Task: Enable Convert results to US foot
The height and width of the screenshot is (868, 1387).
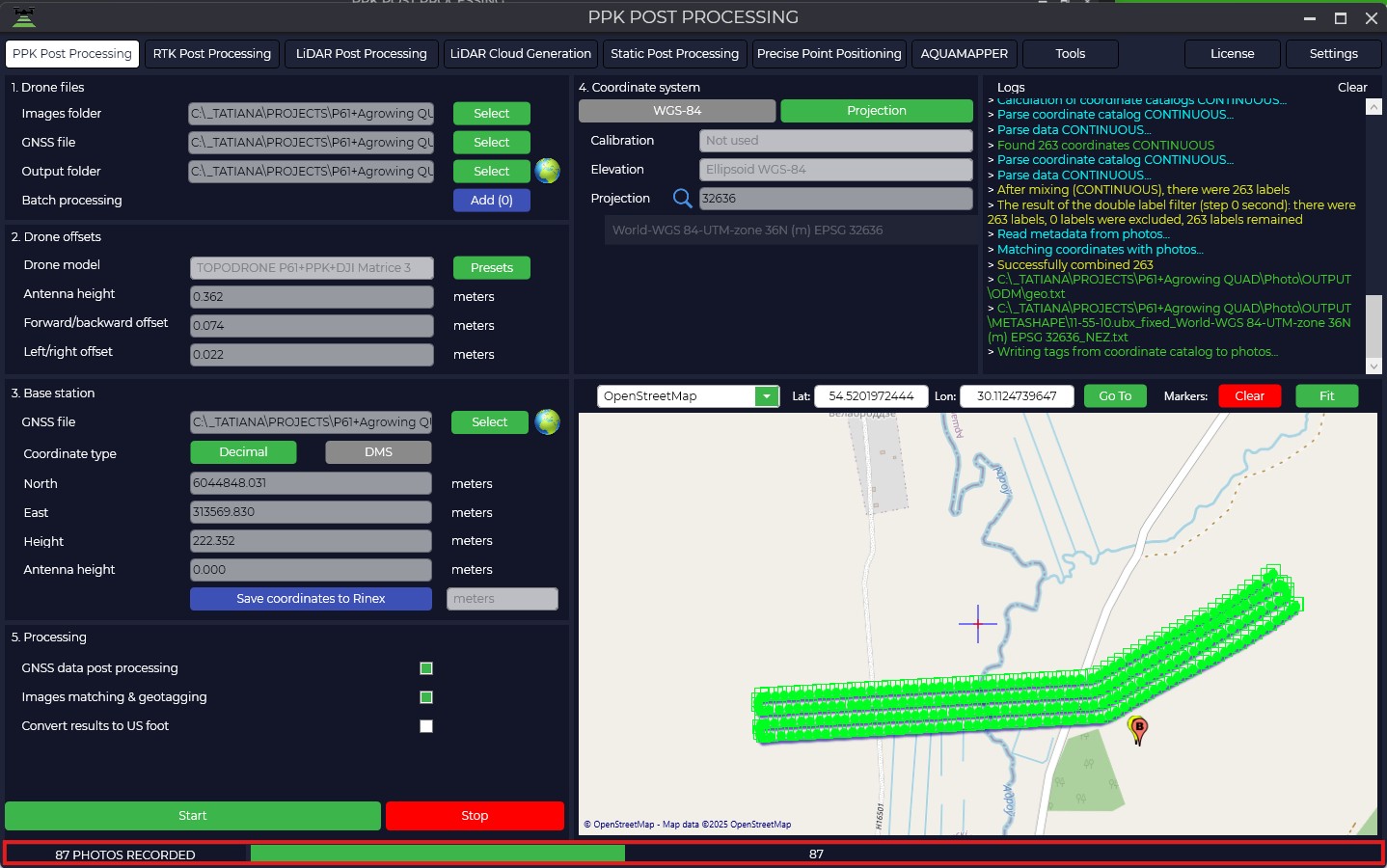Action: click(x=426, y=726)
